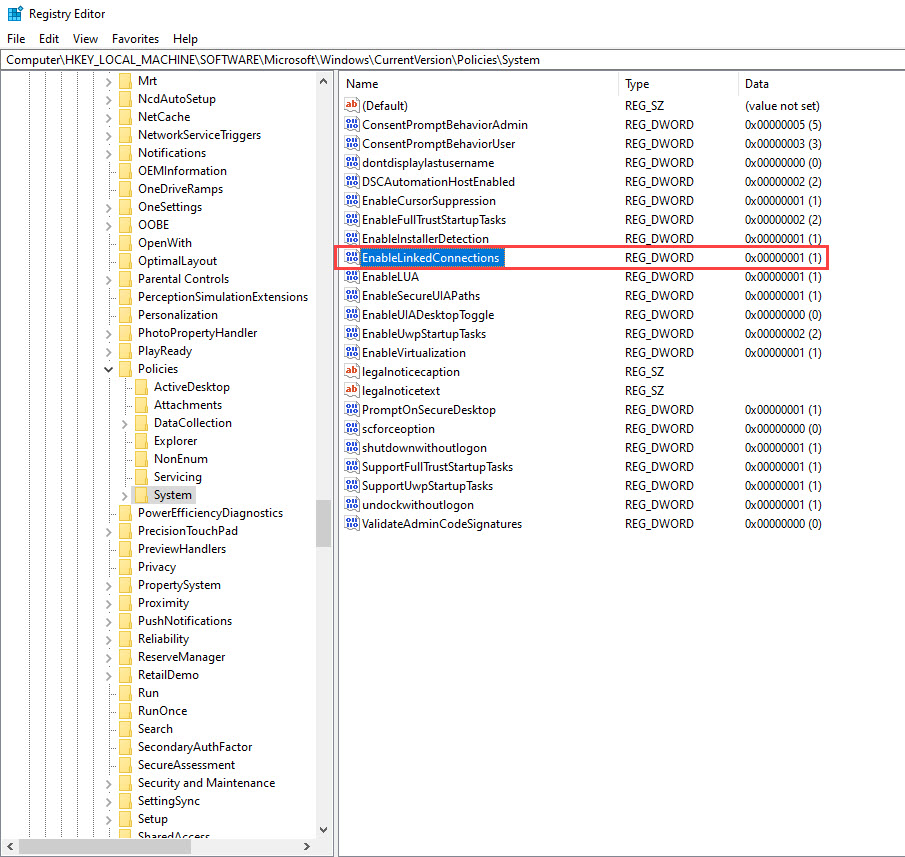The image size is (905, 857).
Task: Expand the System subkey node
Action: (x=124, y=495)
